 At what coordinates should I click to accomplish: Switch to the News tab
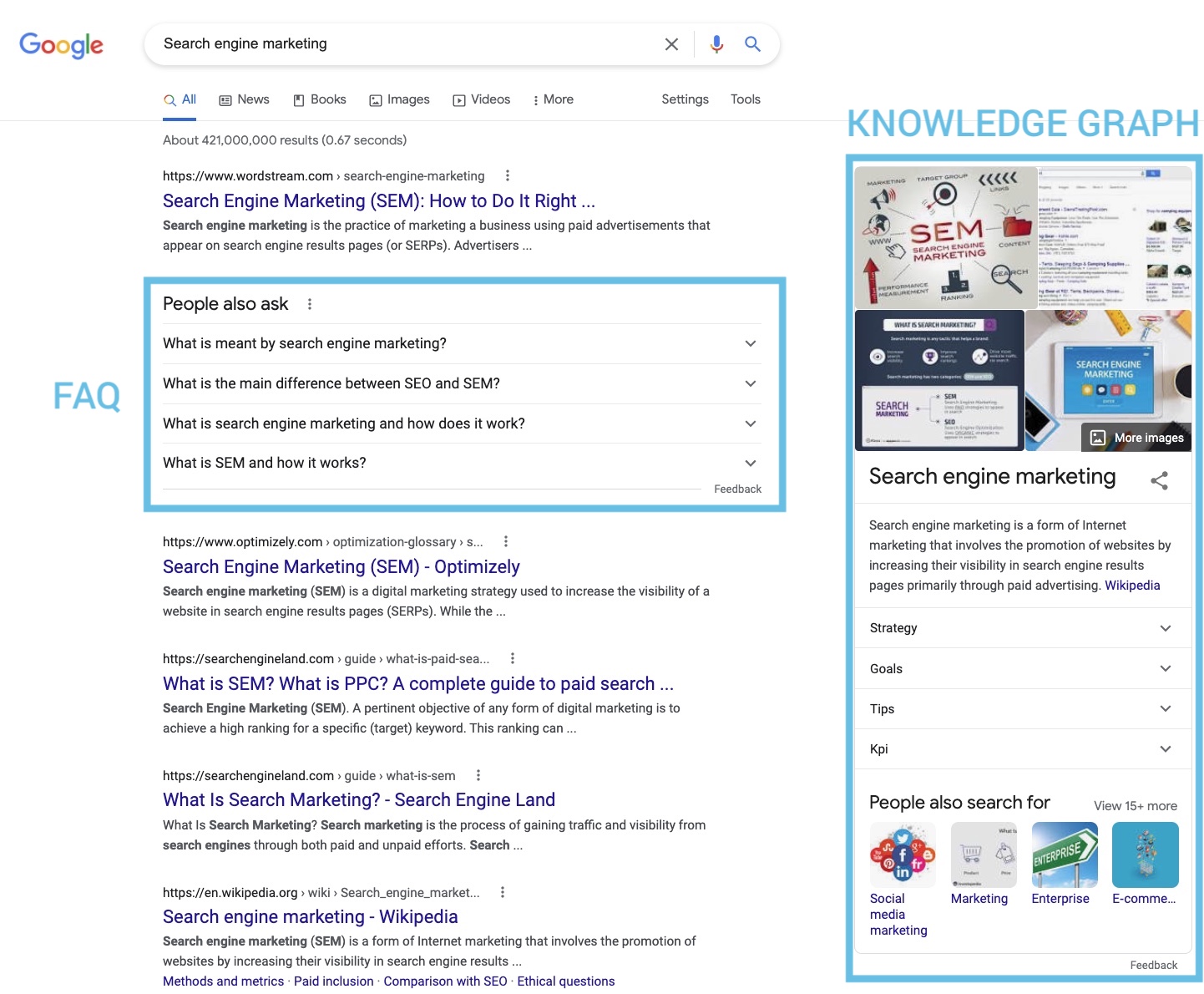point(244,99)
